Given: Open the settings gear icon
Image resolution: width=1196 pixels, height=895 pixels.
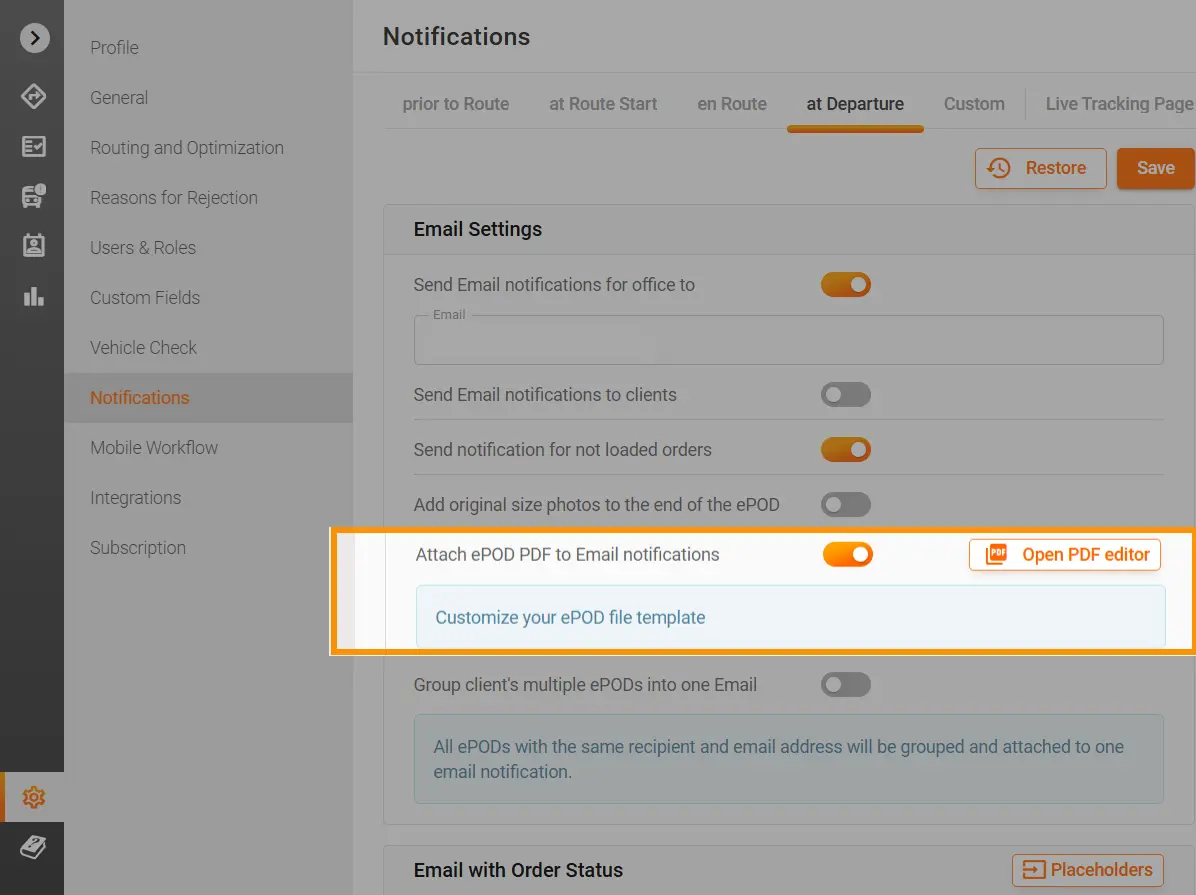Looking at the screenshot, I should (x=34, y=797).
